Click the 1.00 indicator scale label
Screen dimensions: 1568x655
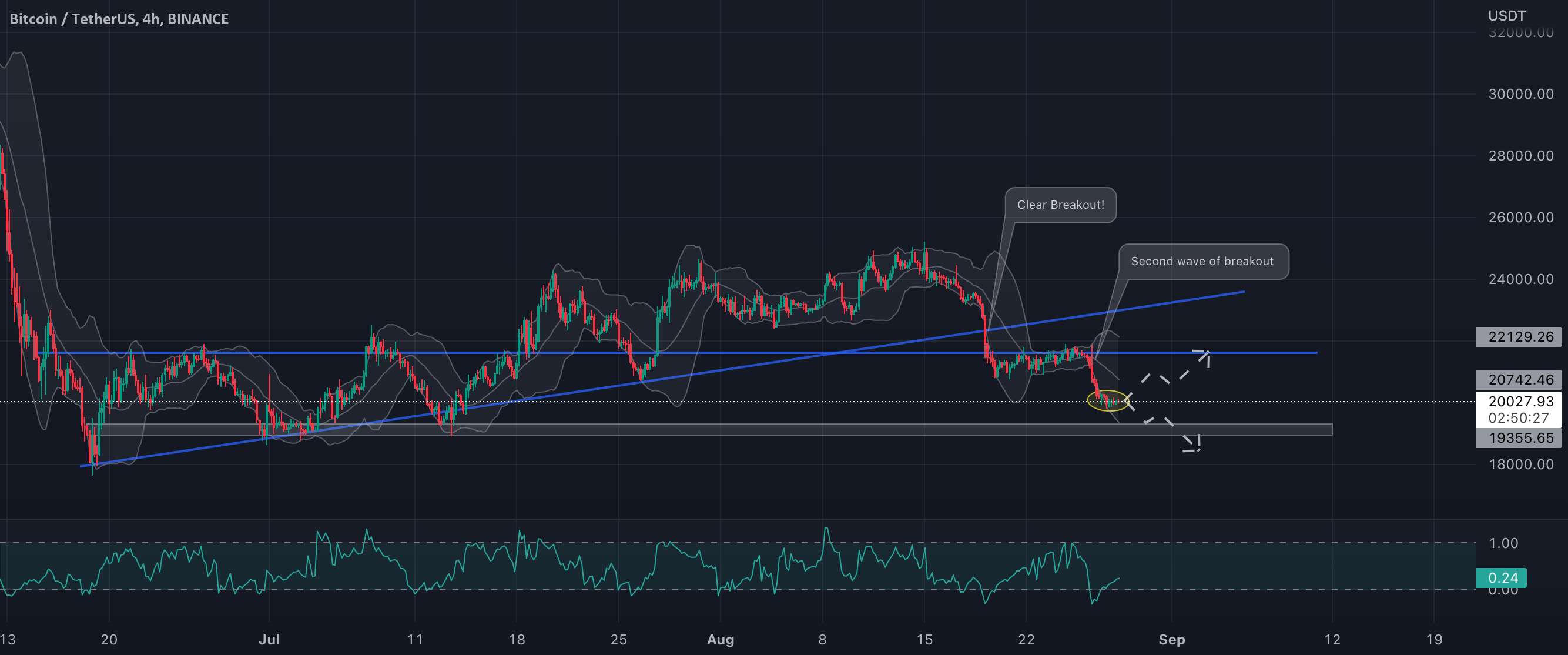(1503, 543)
